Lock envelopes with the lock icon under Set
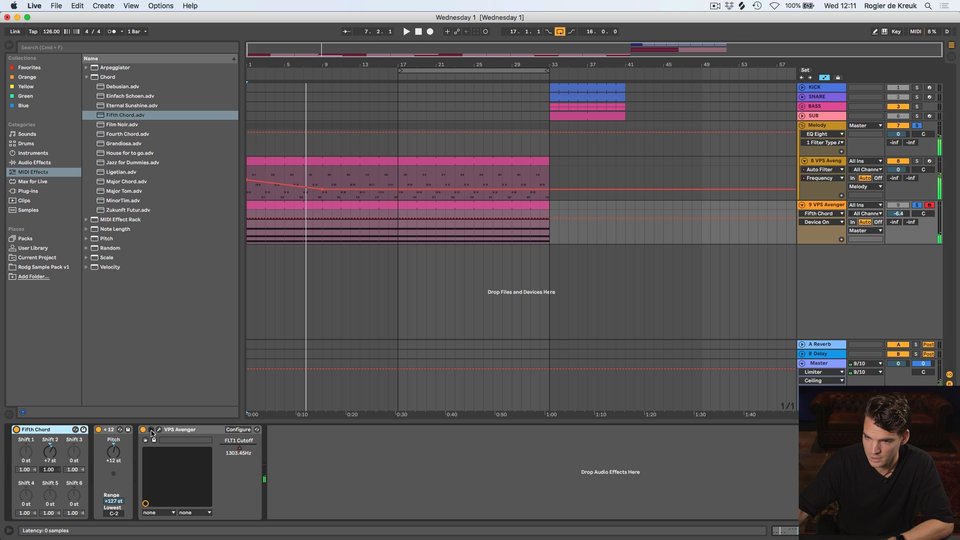Viewport: 960px width, 540px height. (838, 78)
